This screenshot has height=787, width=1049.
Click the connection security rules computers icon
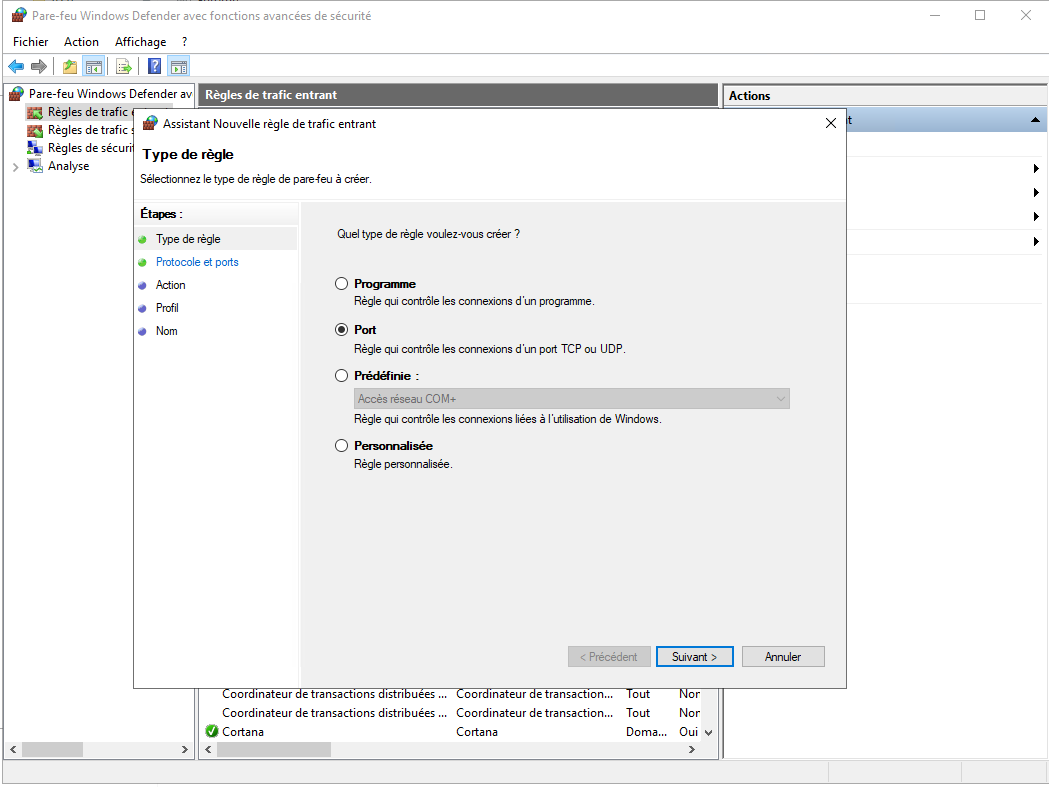coord(35,148)
